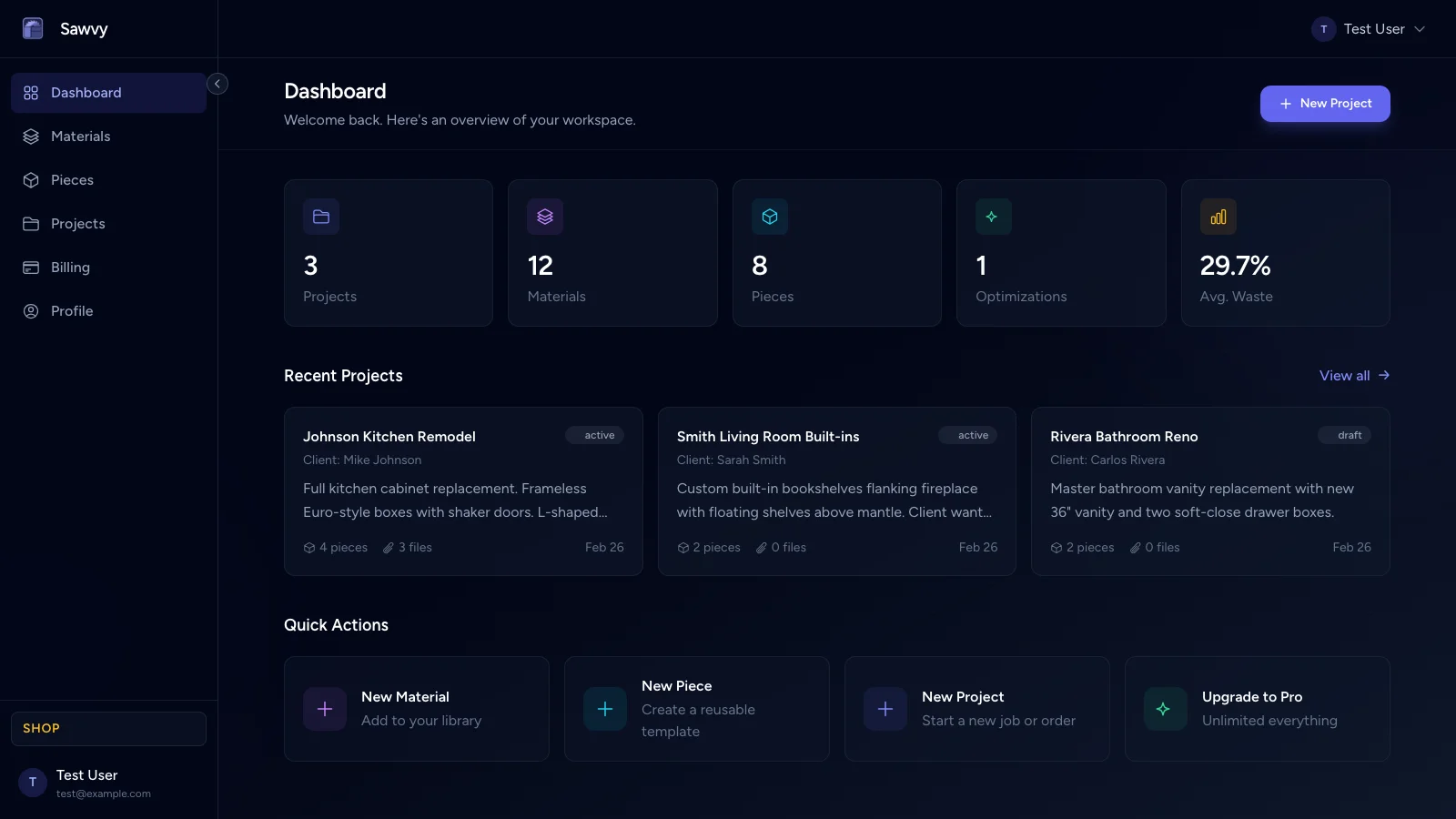This screenshot has height=819, width=1456.
Task: Click the plus icon on New Material card
Action: click(x=325, y=709)
